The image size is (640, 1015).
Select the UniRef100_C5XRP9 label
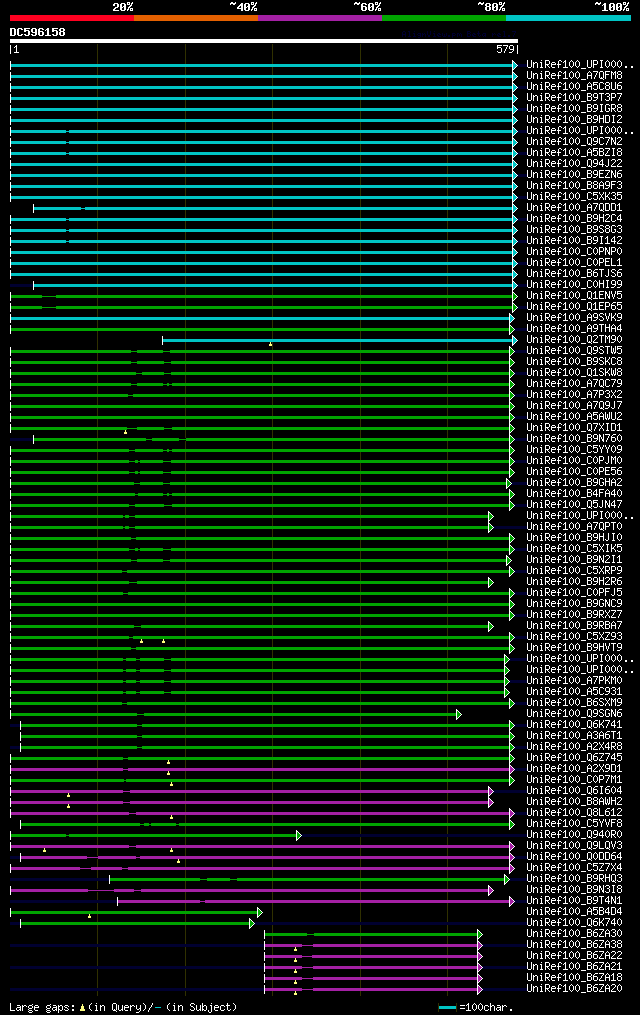coord(574,570)
